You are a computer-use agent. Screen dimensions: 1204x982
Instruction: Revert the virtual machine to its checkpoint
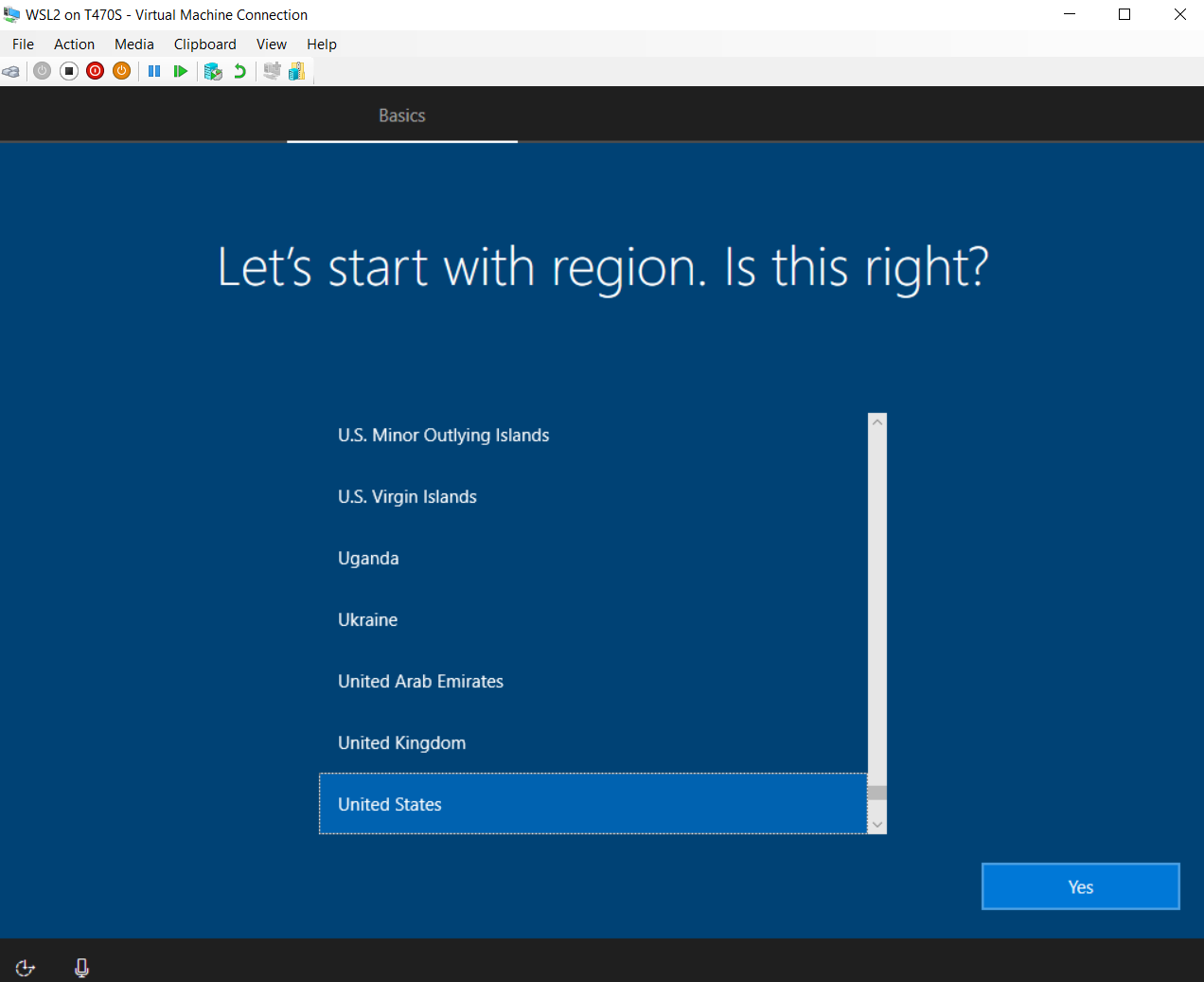pyautogui.click(x=239, y=70)
